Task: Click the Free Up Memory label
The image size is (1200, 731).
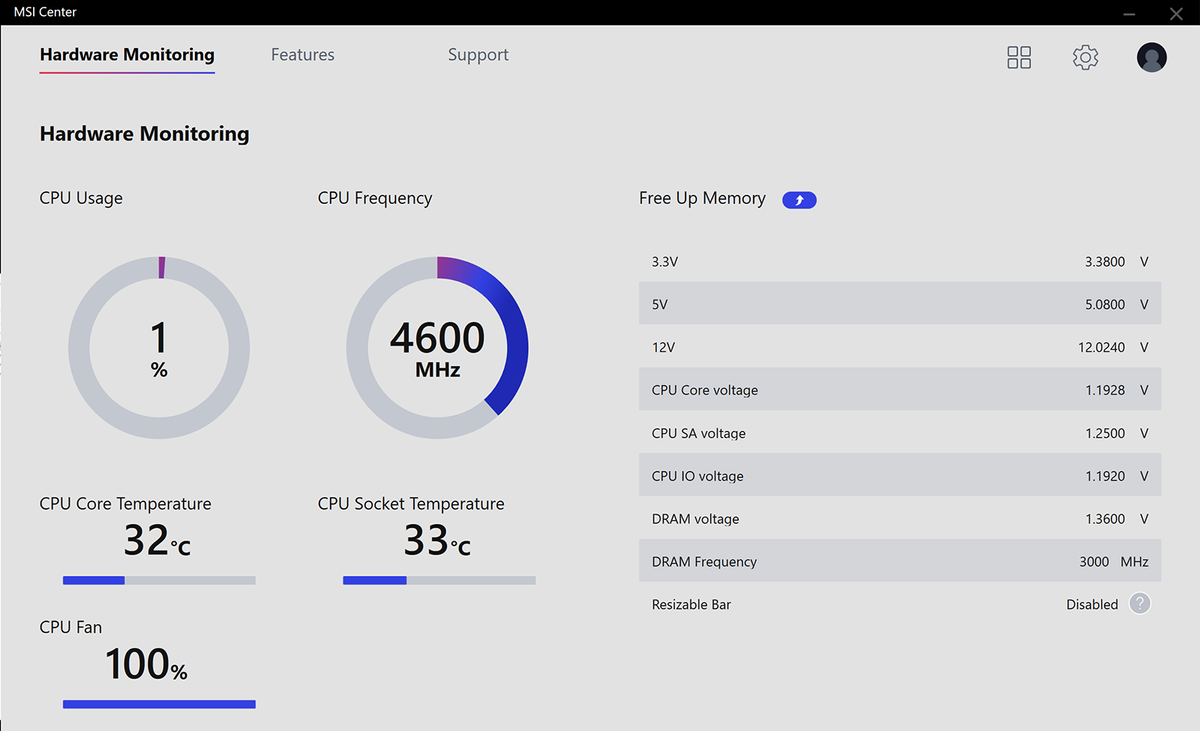Action: click(702, 198)
